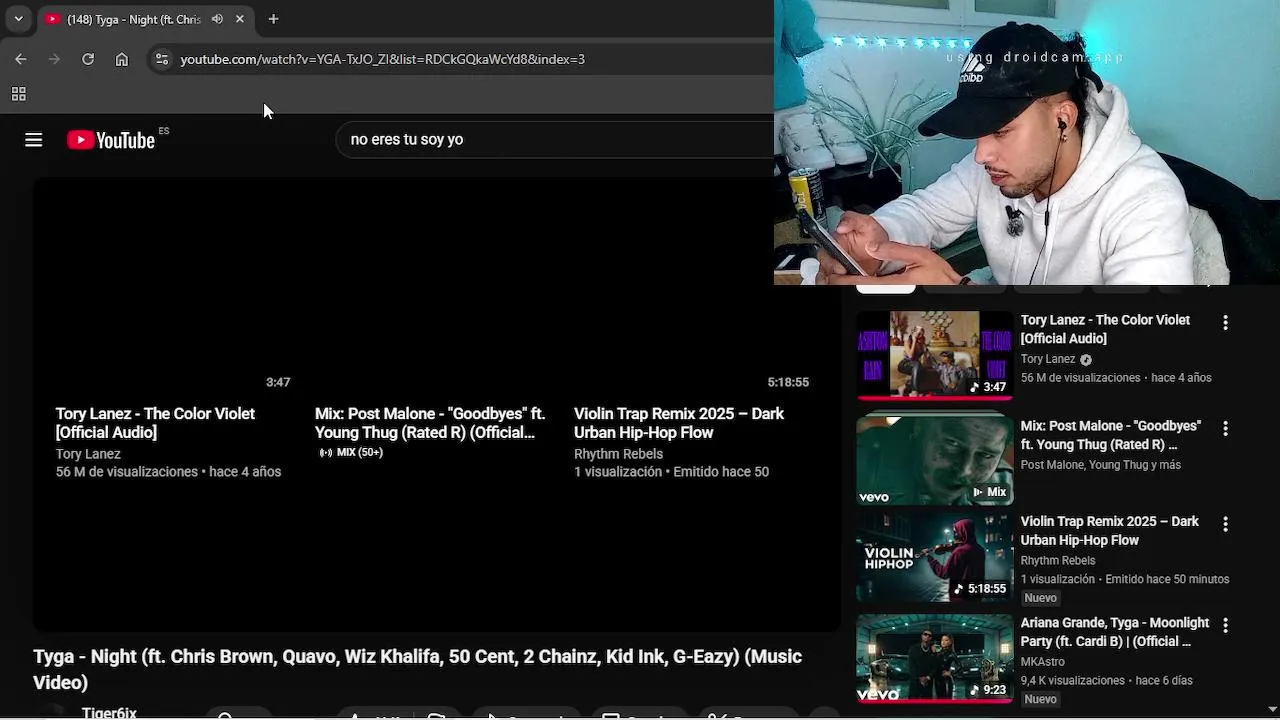Click '9,4 K visualizaciones' text
The image size is (1280, 720).
1072,681
